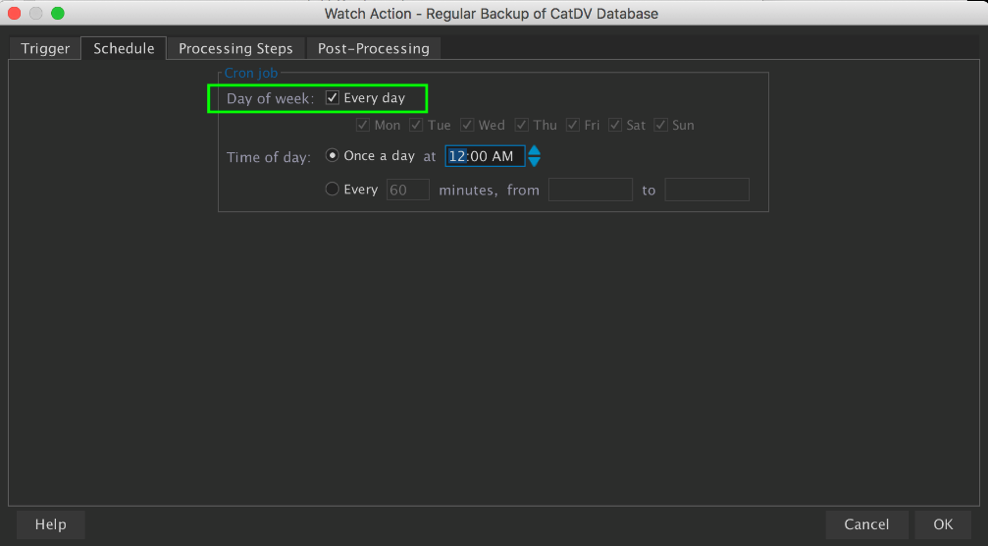
Task: Toggle the Sat checkbox
Action: [615, 125]
